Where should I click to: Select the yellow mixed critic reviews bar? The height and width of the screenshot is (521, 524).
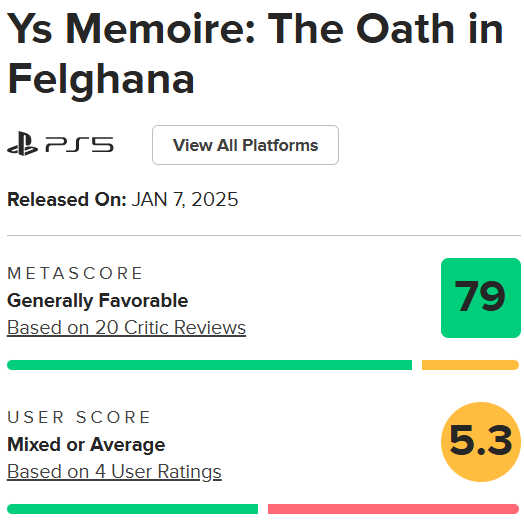[470, 365]
